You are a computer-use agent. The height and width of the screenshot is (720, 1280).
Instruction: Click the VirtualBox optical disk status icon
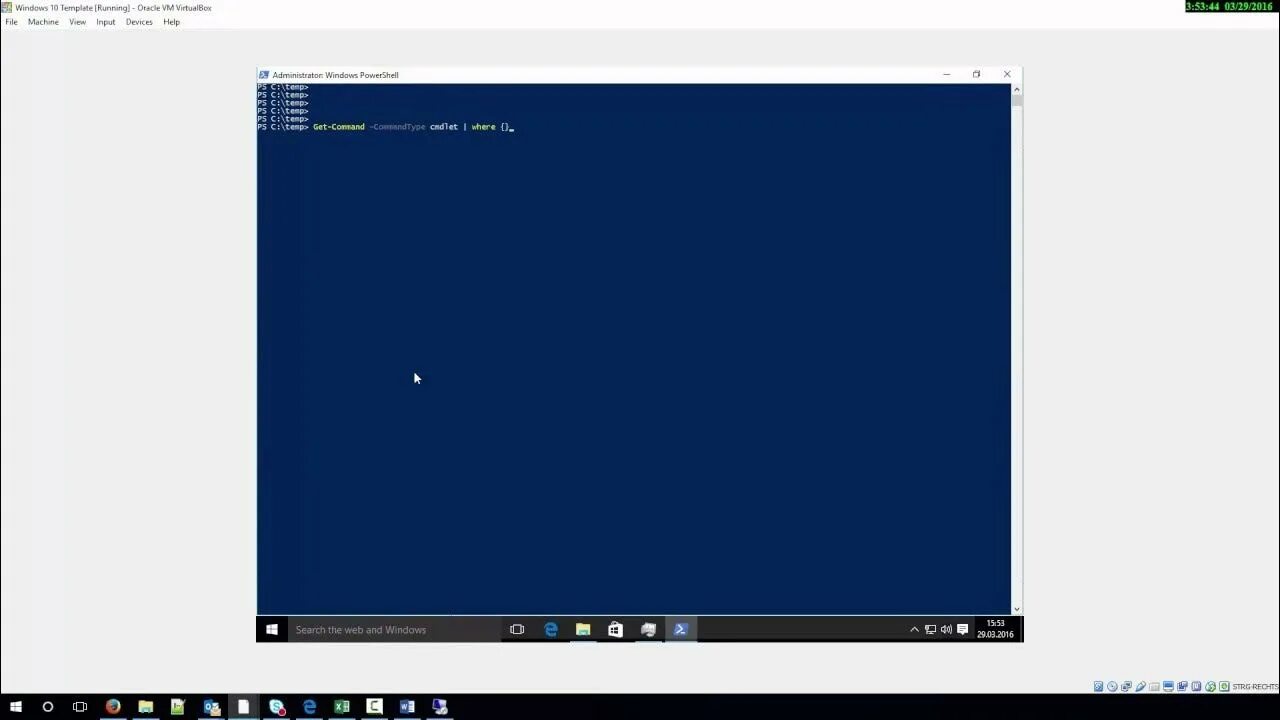click(x=1112, y=686)
